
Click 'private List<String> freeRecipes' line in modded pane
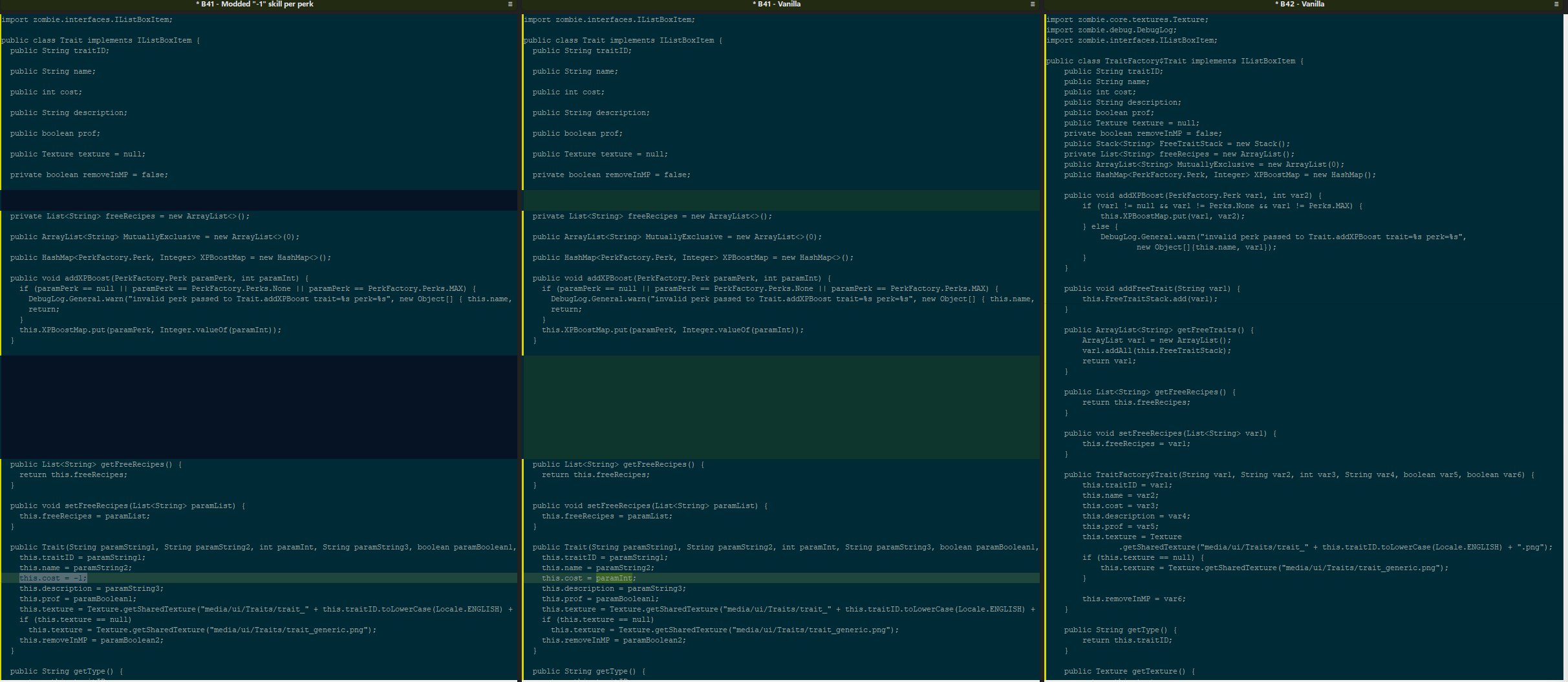point(130,216)
